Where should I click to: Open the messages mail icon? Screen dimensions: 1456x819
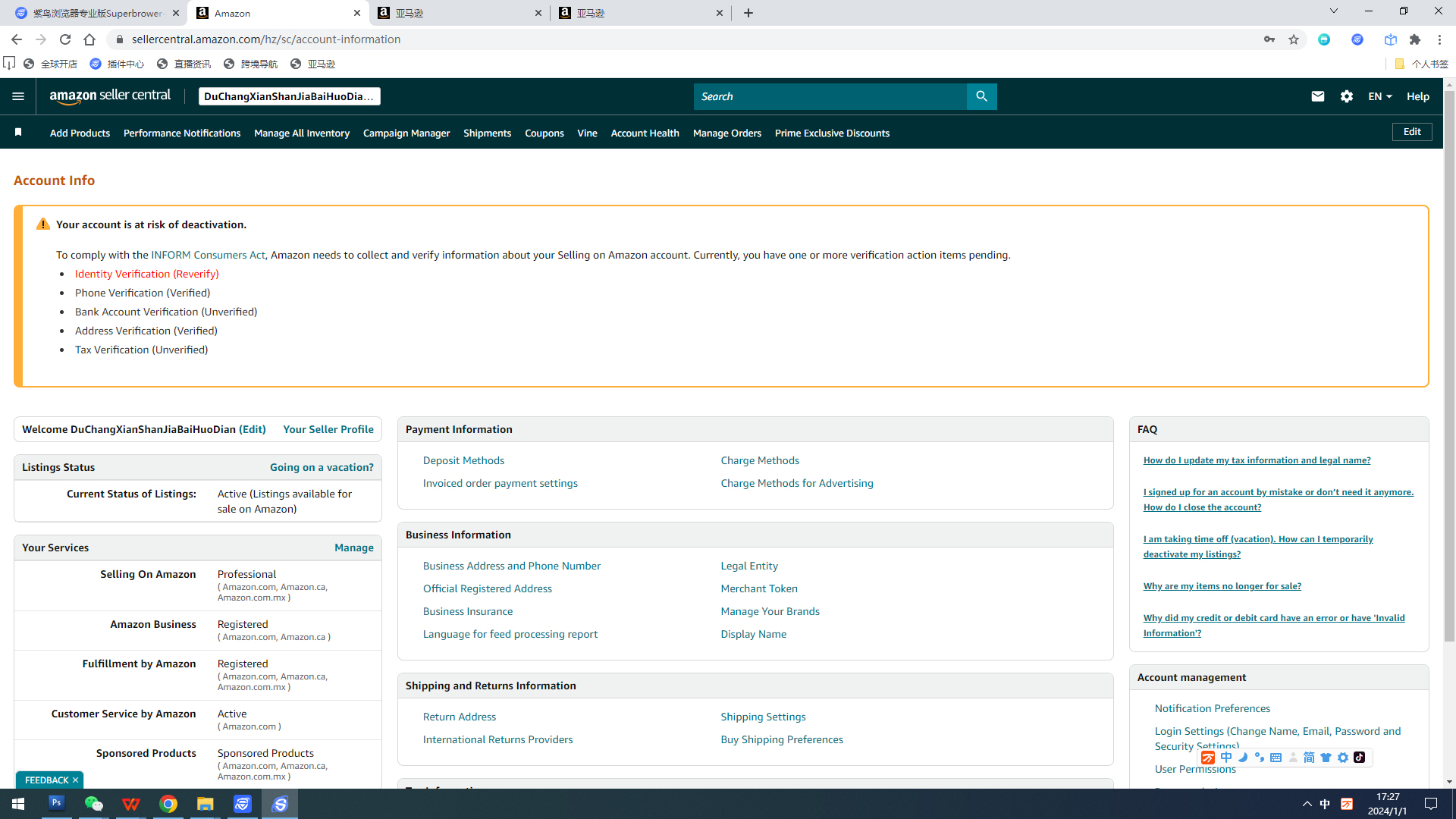pos(1318,96)
